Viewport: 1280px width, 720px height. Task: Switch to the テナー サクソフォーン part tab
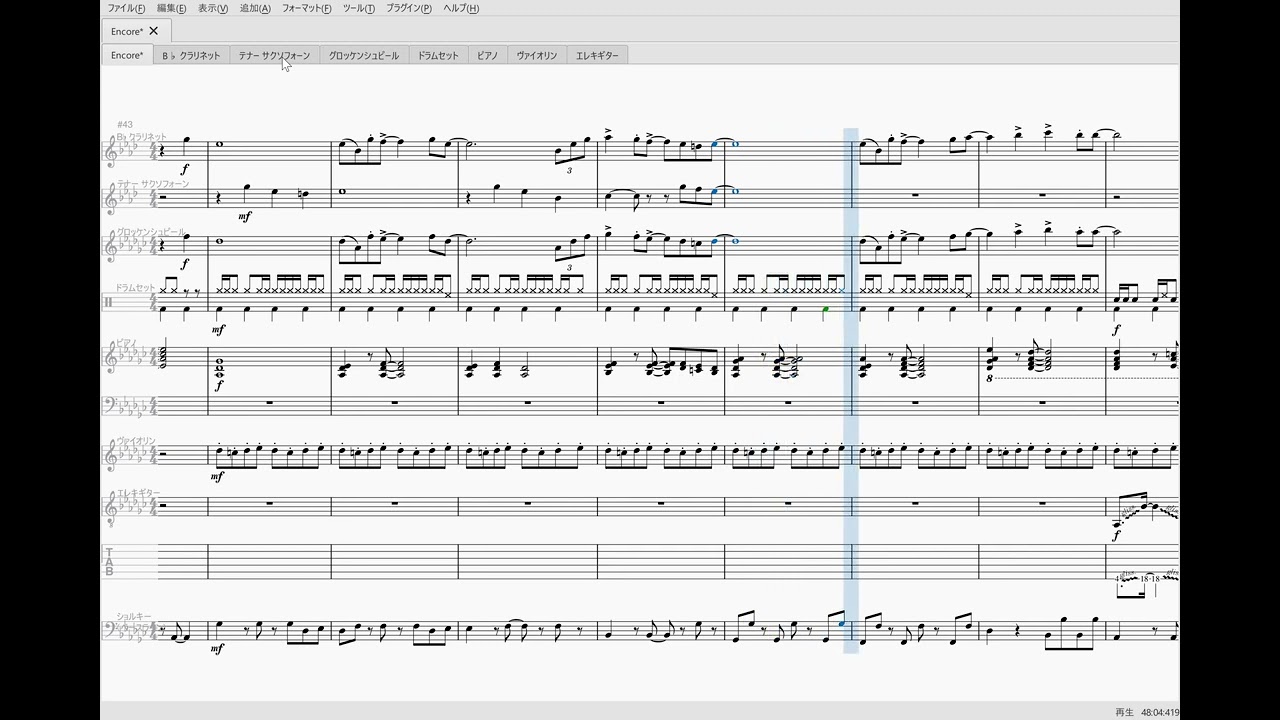[274, 55]
